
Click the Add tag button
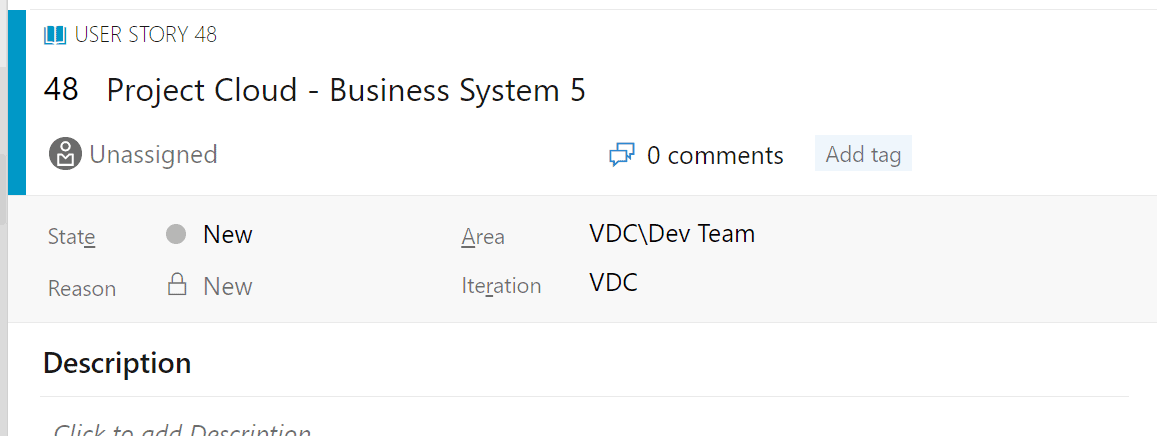pos(863,155)
